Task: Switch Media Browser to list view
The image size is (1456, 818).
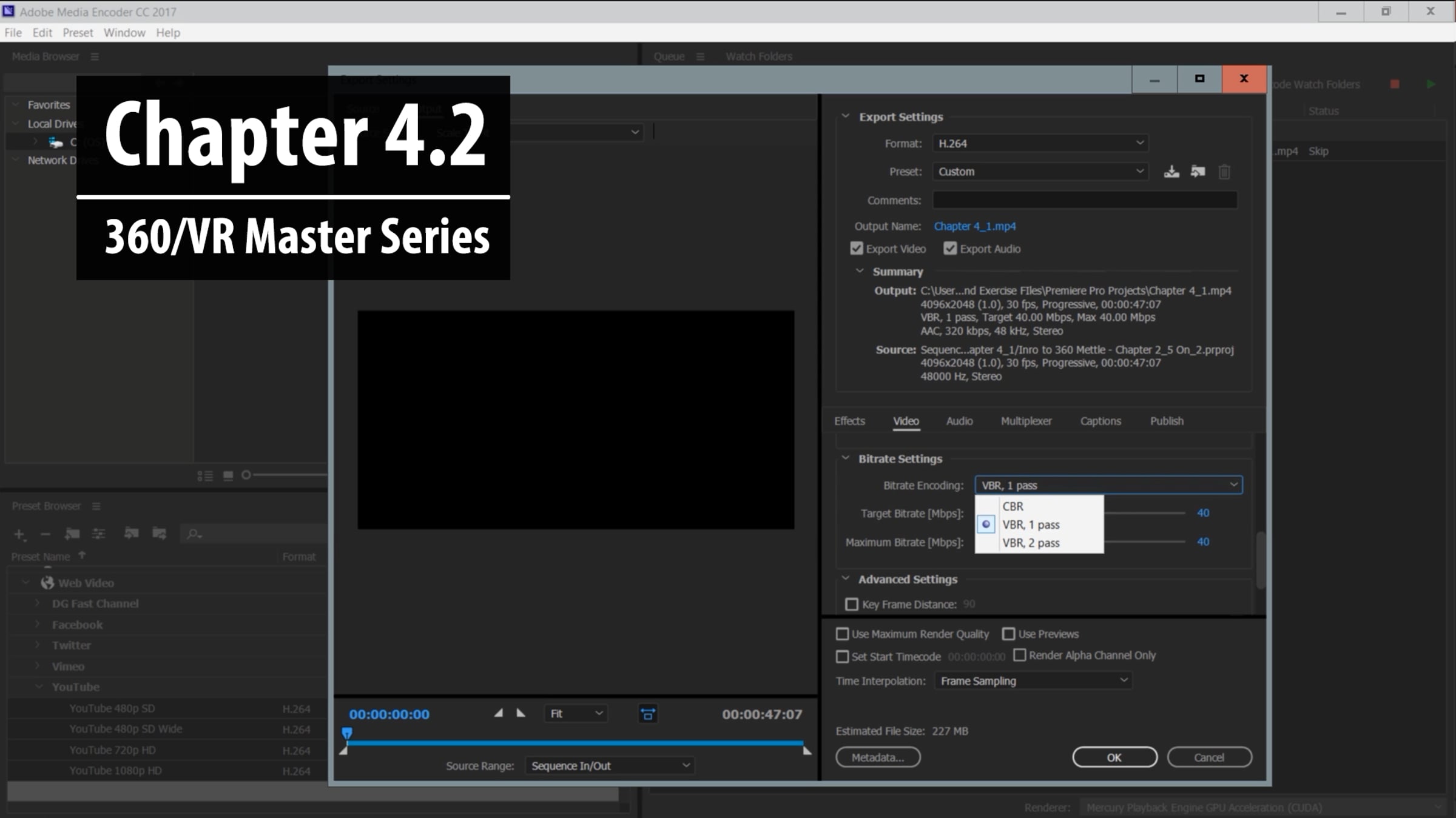Action: tap(205, 476)
